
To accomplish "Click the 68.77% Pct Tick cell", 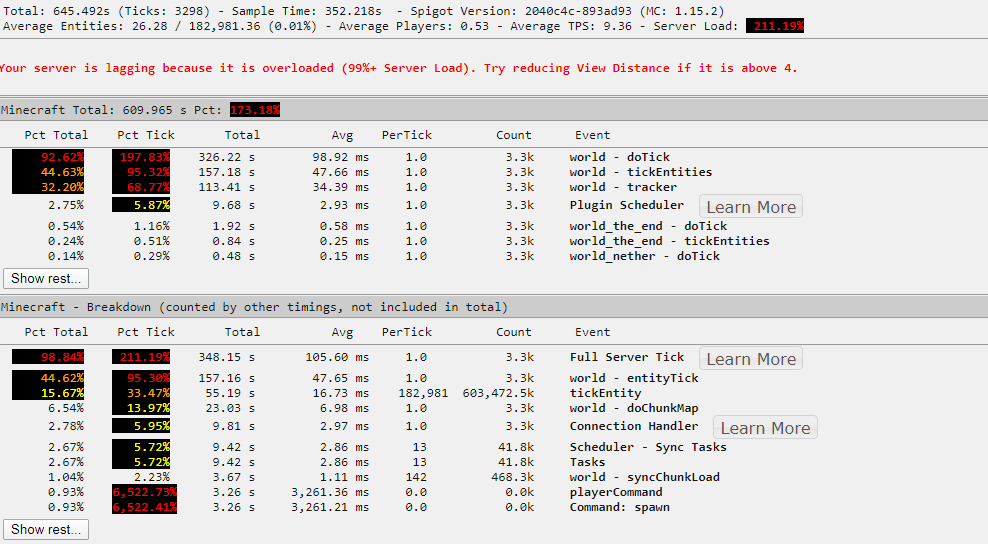I will [x=141, y=187].
